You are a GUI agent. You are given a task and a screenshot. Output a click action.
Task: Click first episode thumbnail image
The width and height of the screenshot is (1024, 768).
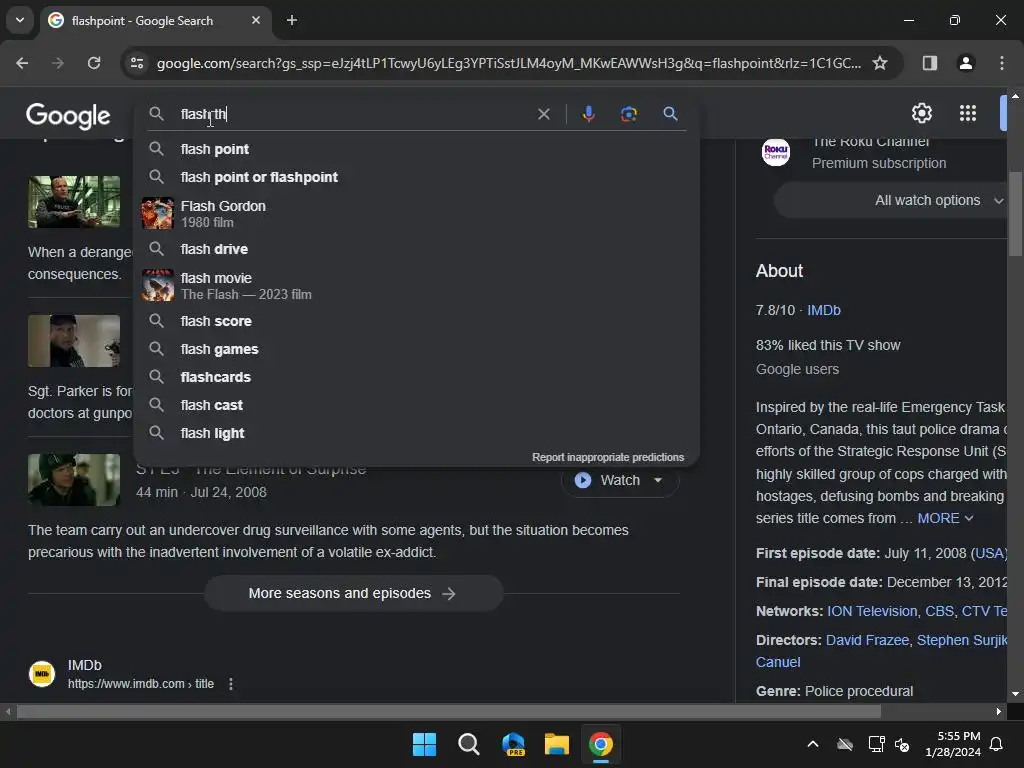tap(74, 201)
